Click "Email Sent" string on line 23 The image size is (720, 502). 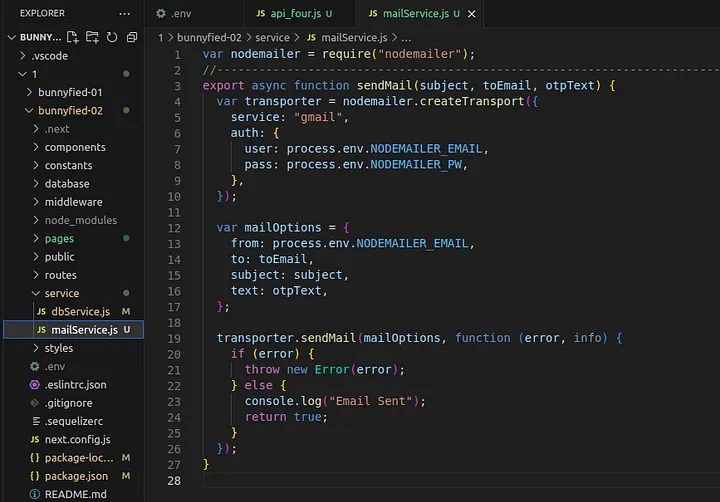pos(371,401)
